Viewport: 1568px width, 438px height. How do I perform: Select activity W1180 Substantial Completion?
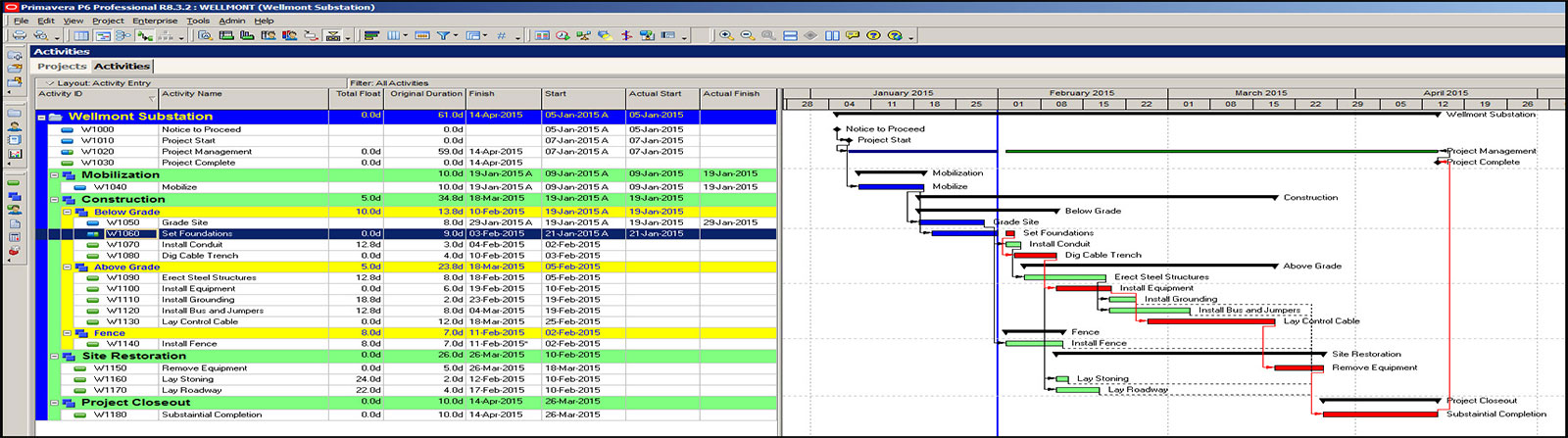click(x=407, y=414)
